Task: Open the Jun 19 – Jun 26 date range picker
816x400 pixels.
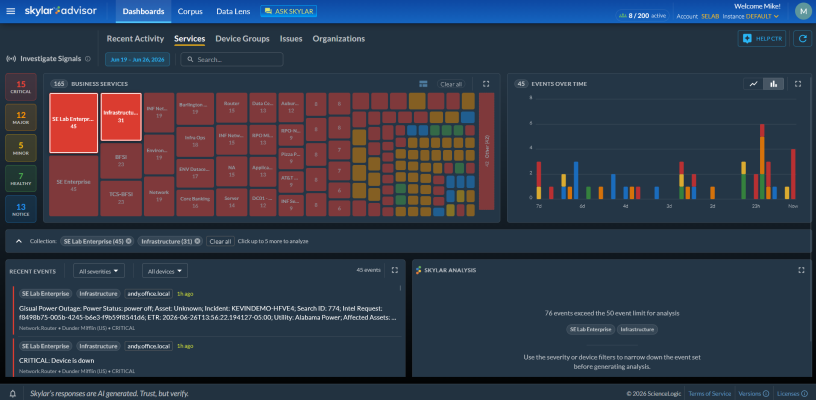Action: (x=137, y=59)
